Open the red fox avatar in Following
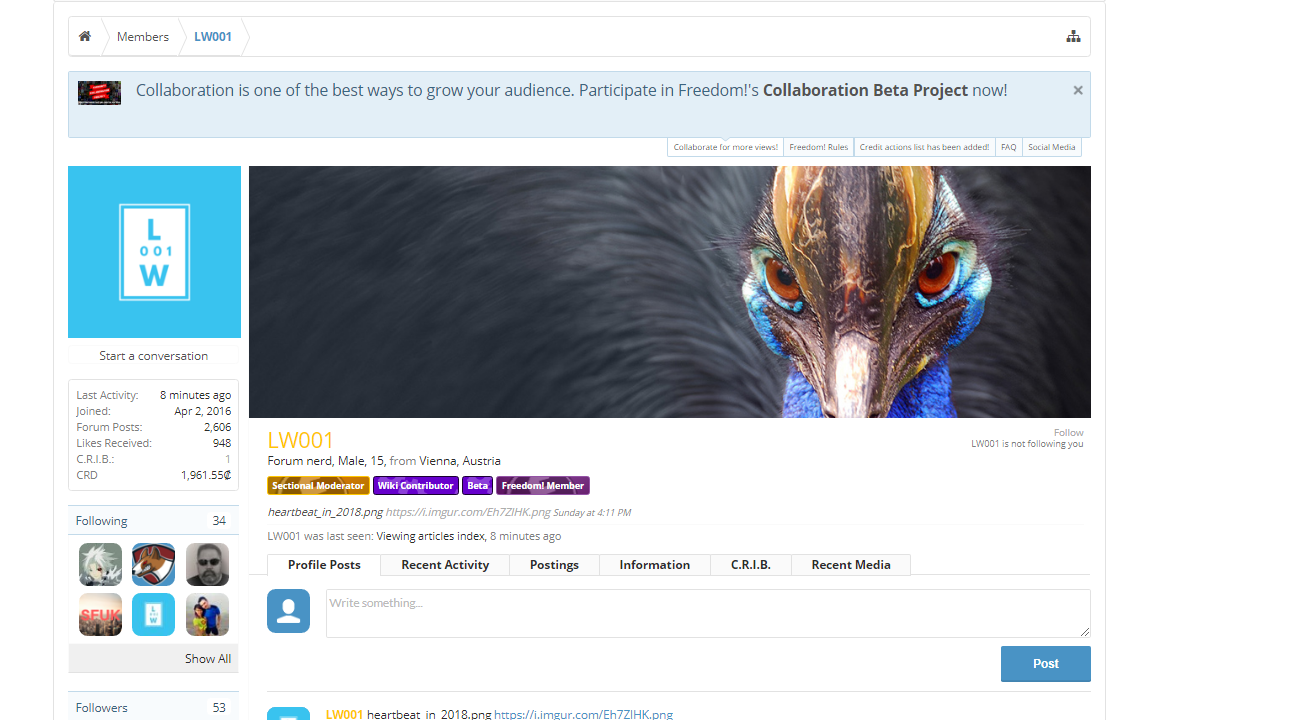The height and width of the screenshot is (720, 1305). click(154, 565)
